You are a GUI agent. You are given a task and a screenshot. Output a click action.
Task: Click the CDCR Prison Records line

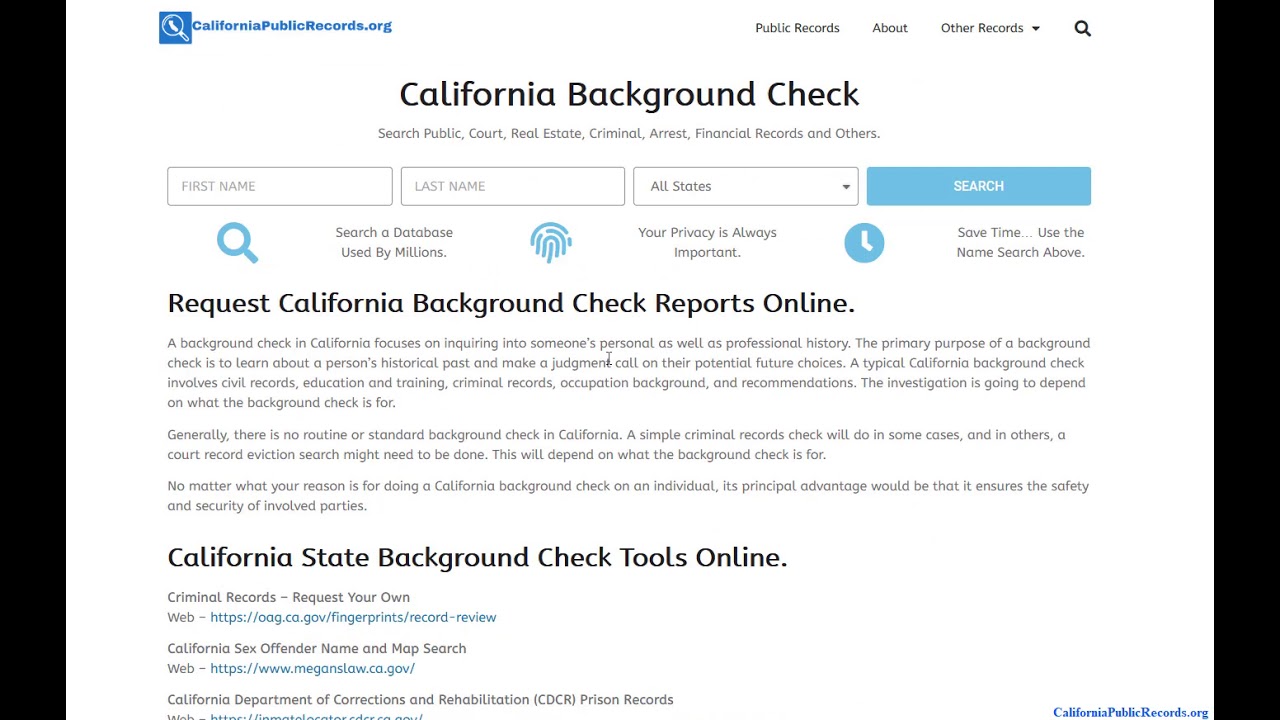420,699
